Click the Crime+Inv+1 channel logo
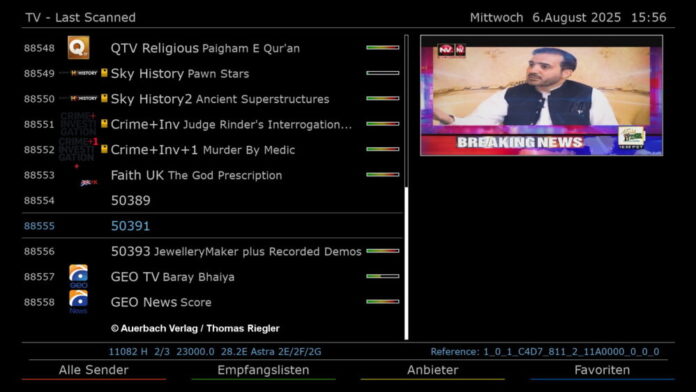Screen dimensions: 696x392 (79, 149)
